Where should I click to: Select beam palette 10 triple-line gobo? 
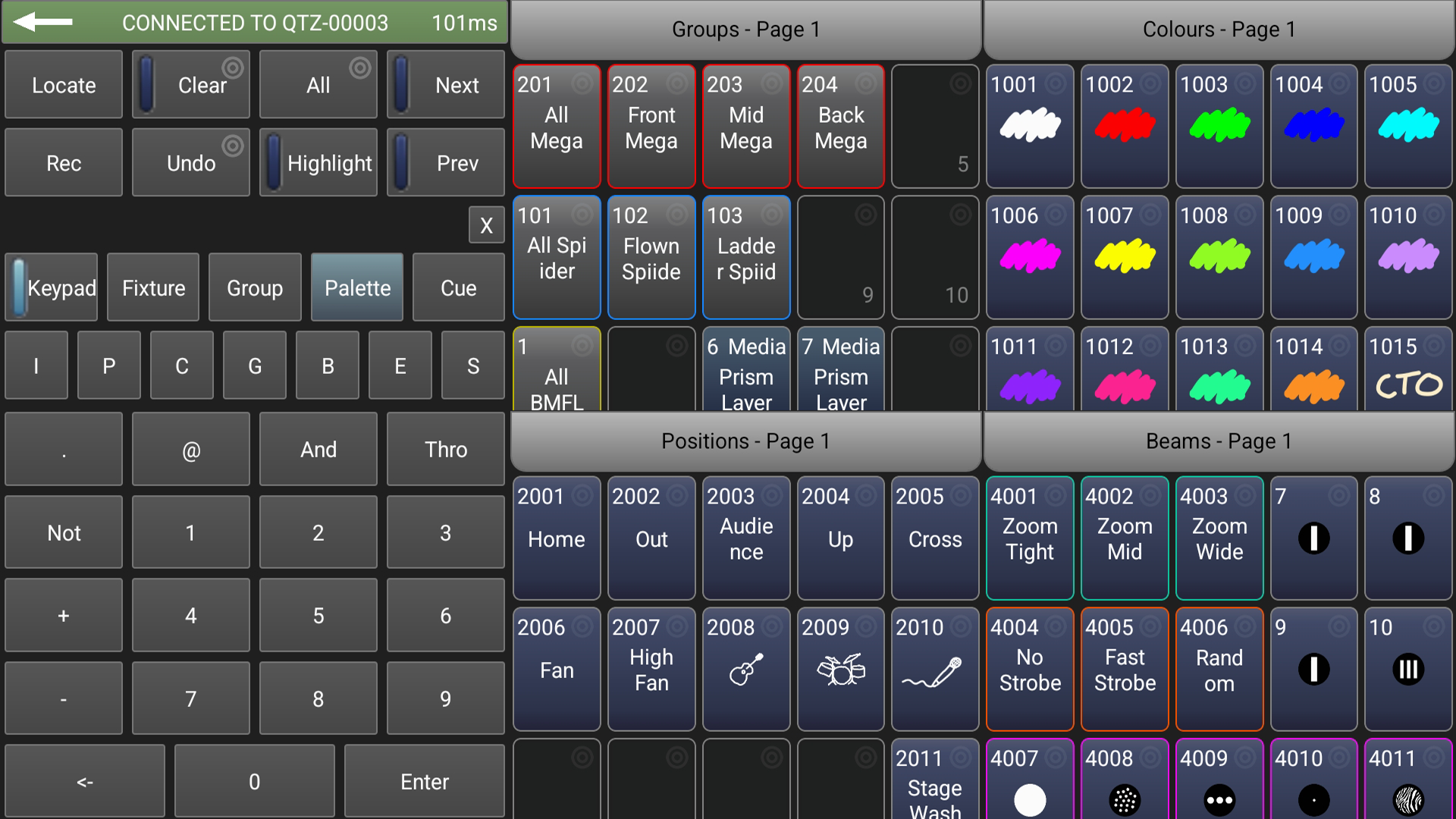pos(1408,668)
